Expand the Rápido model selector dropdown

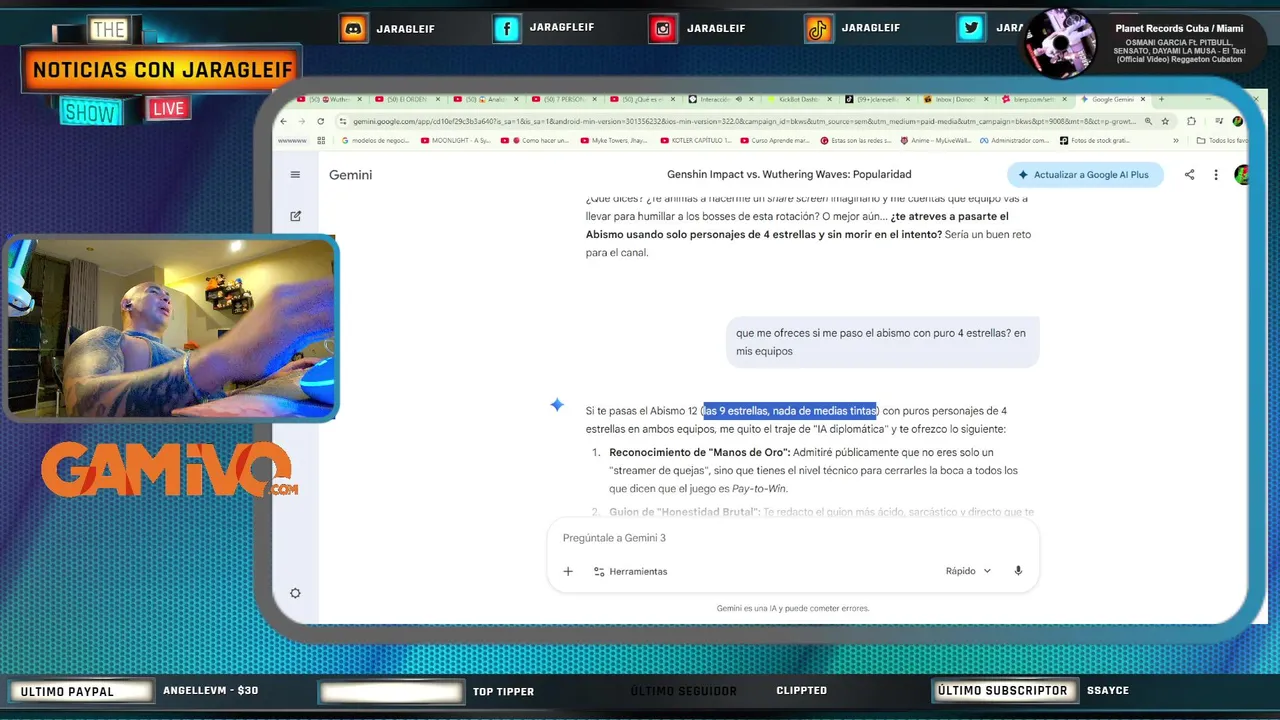coord(968,571)
